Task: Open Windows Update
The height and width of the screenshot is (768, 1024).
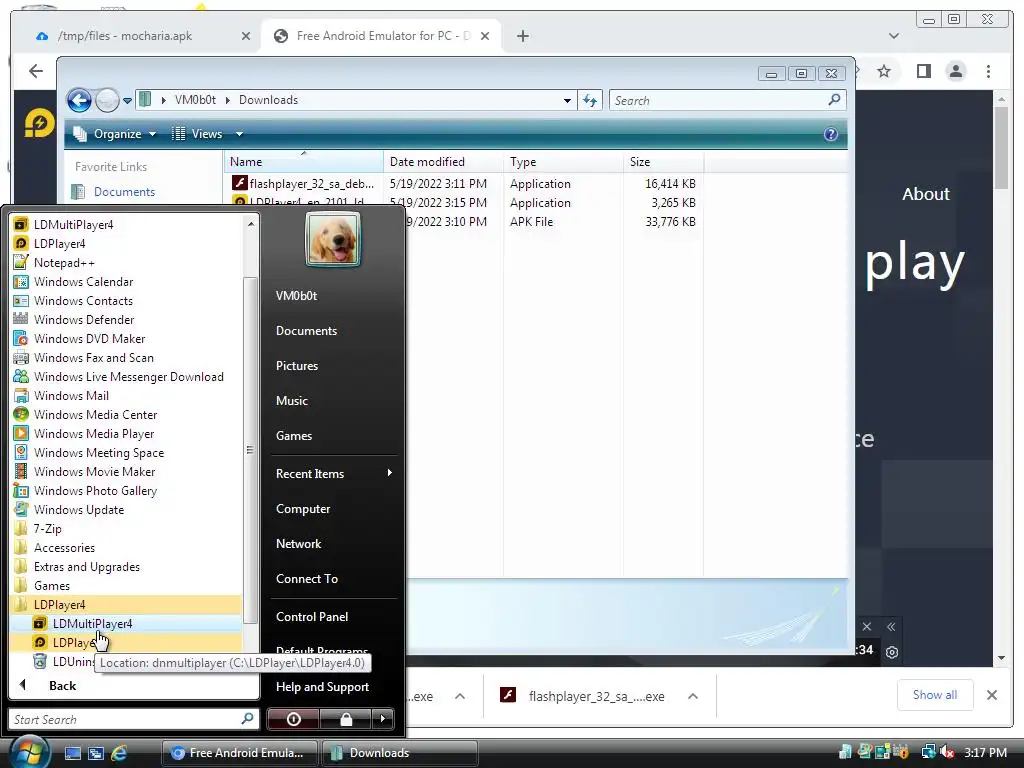Action: point(78,509)
